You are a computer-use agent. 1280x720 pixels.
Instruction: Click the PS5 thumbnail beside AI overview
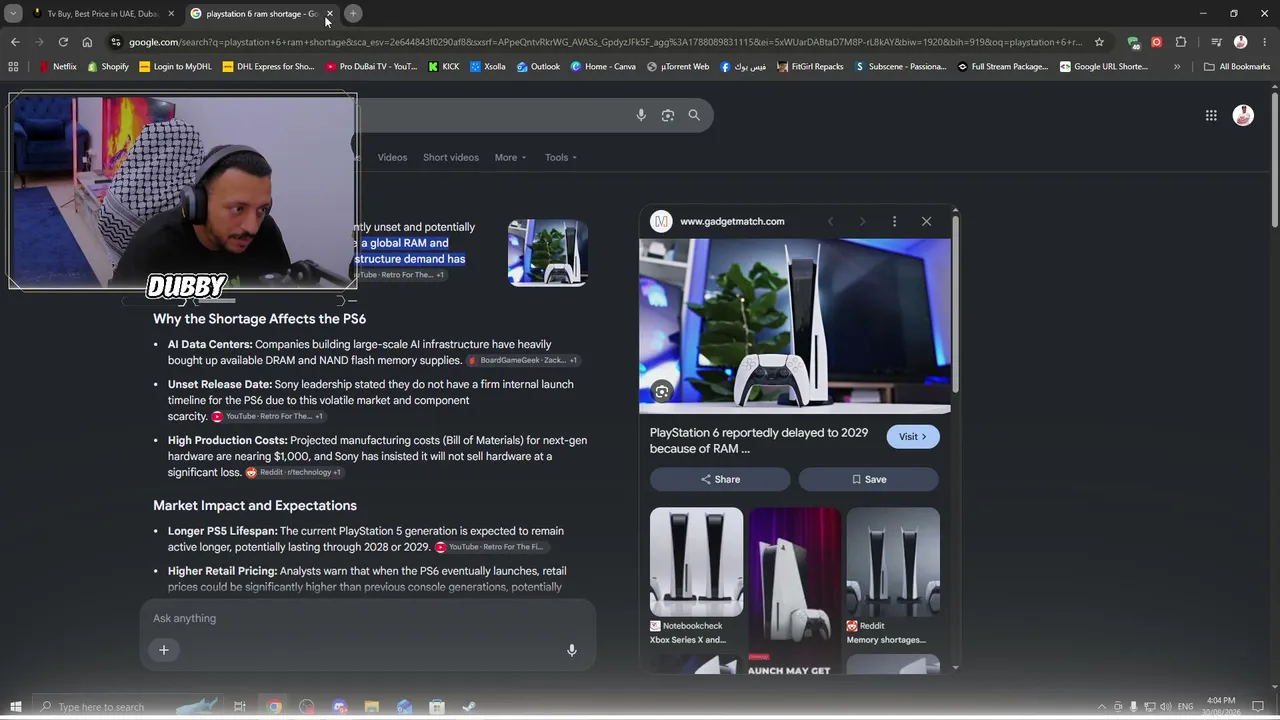pos(548,253)
